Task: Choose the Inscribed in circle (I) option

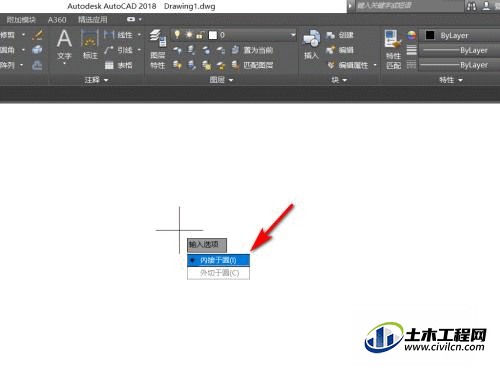Action: tap(218, 260)
